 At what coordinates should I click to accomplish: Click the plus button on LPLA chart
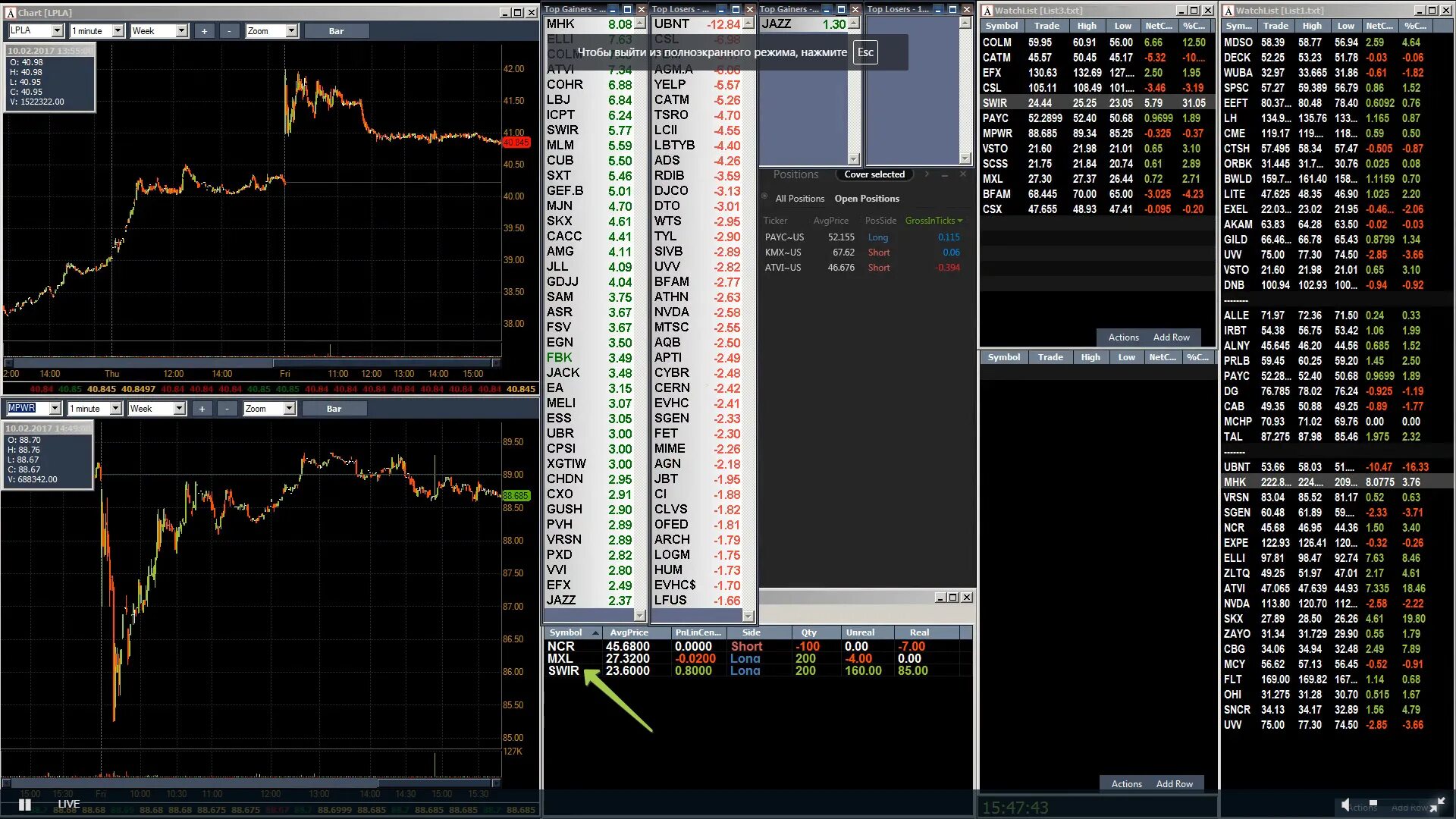pyautogui.click(x=204, y=31)
